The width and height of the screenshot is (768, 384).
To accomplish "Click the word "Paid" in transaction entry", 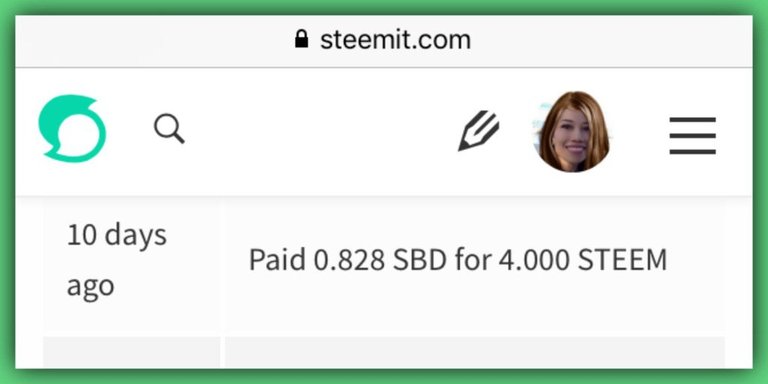I will [x=277, y=260].
